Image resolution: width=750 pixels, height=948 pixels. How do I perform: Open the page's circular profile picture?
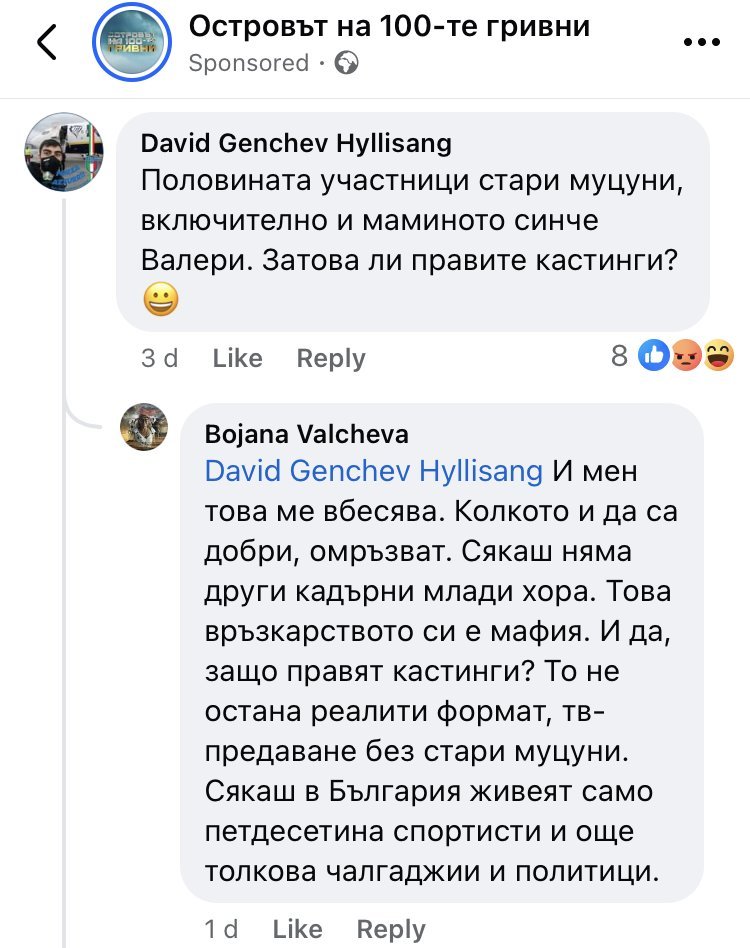[132, 42]
